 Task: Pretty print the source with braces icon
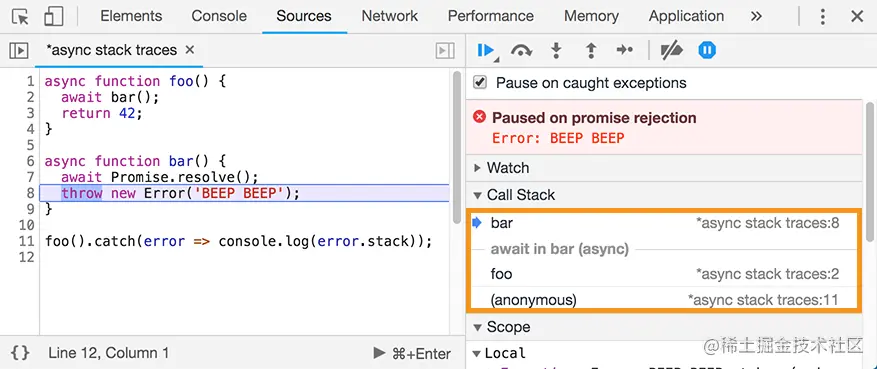pos(21,353)
